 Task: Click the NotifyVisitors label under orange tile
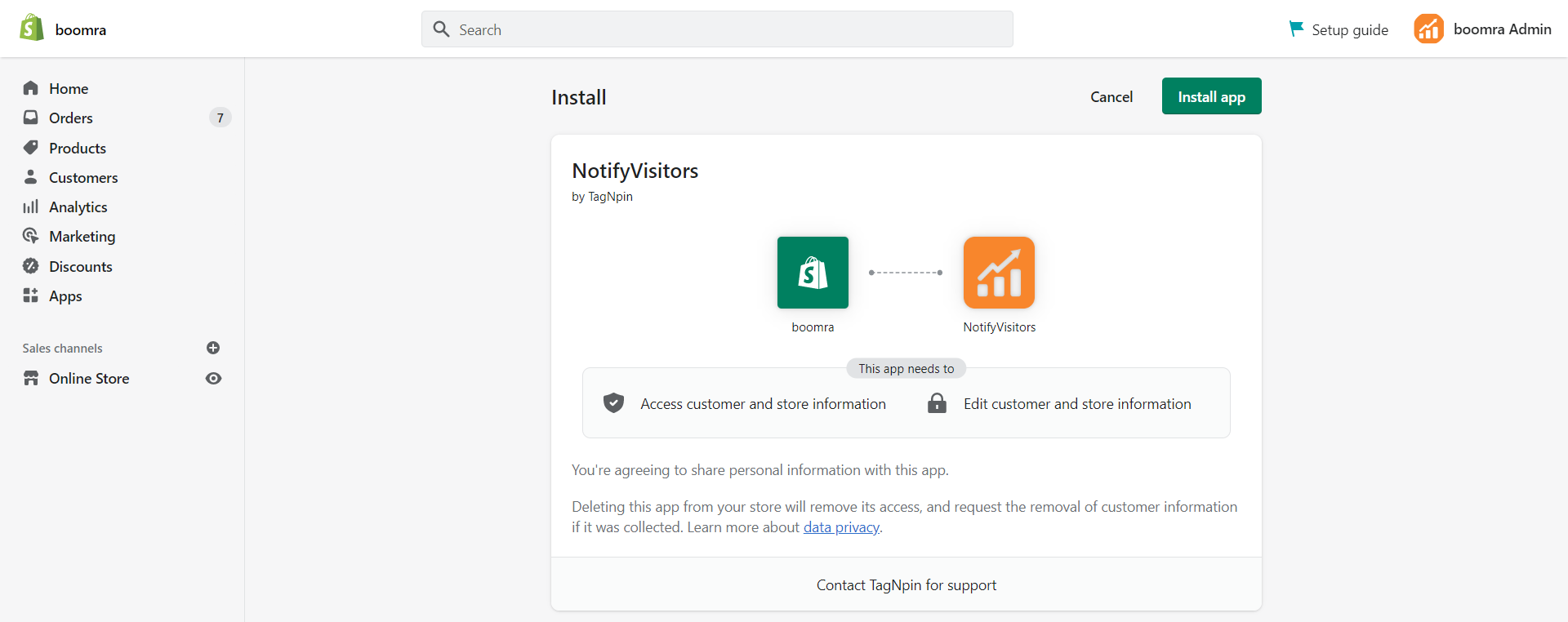click(999, 327)
